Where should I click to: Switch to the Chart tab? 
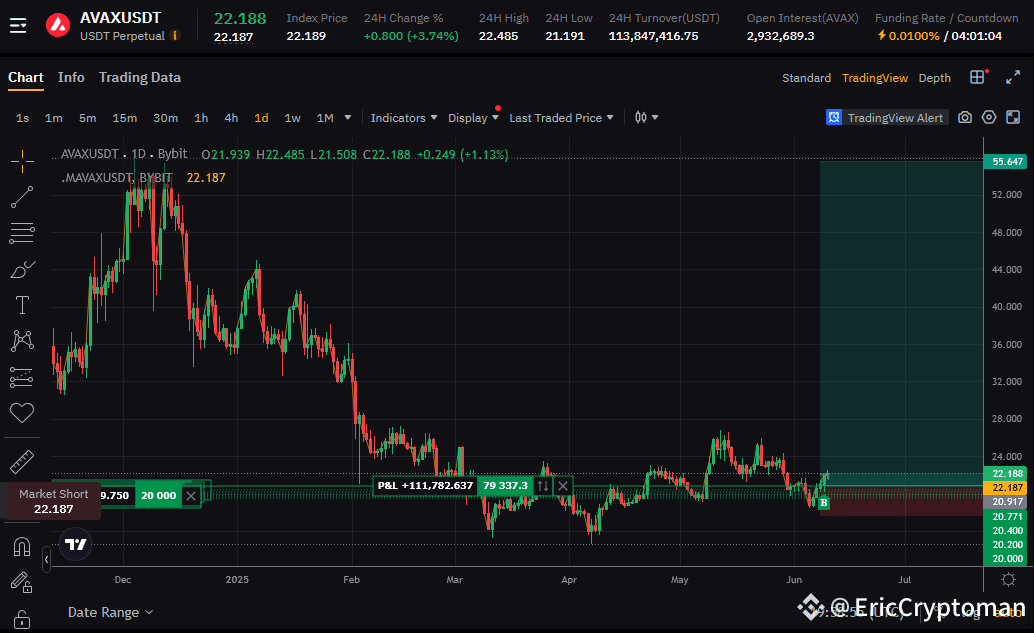tap(26, 78)
